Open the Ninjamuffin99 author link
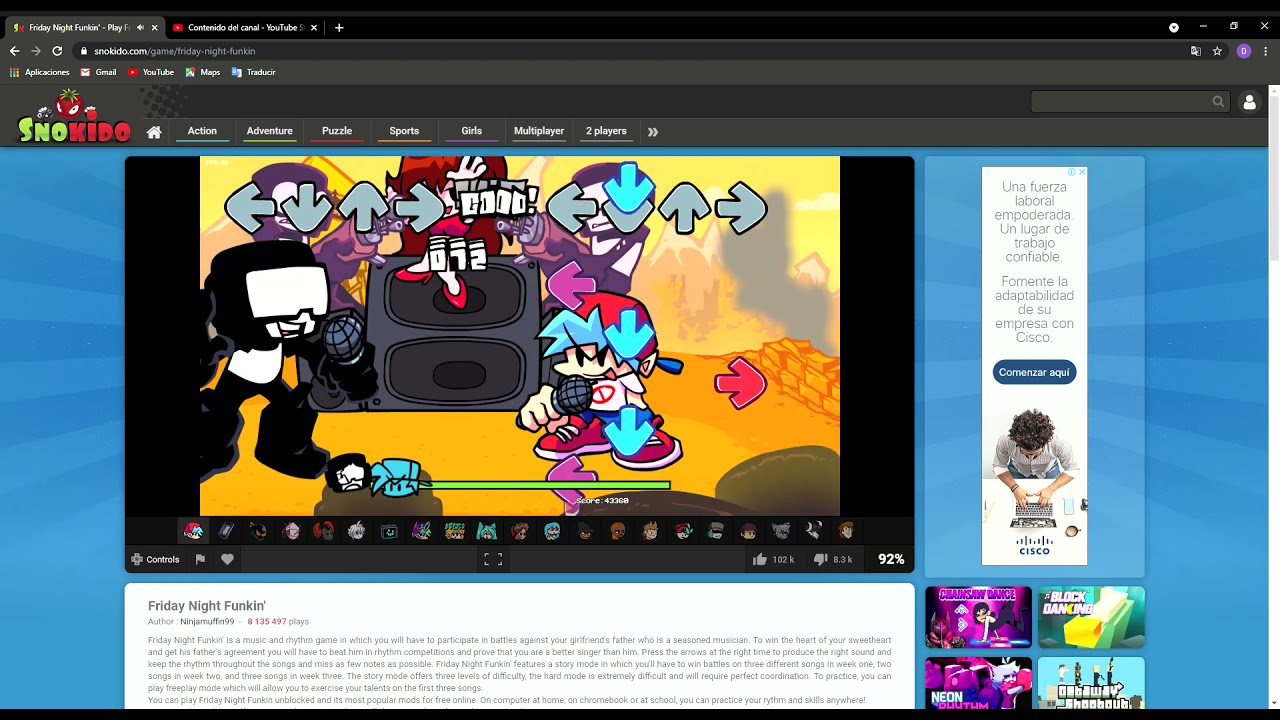The width and height of the screenshot is (1280, 720). click(x=207, y=622)
